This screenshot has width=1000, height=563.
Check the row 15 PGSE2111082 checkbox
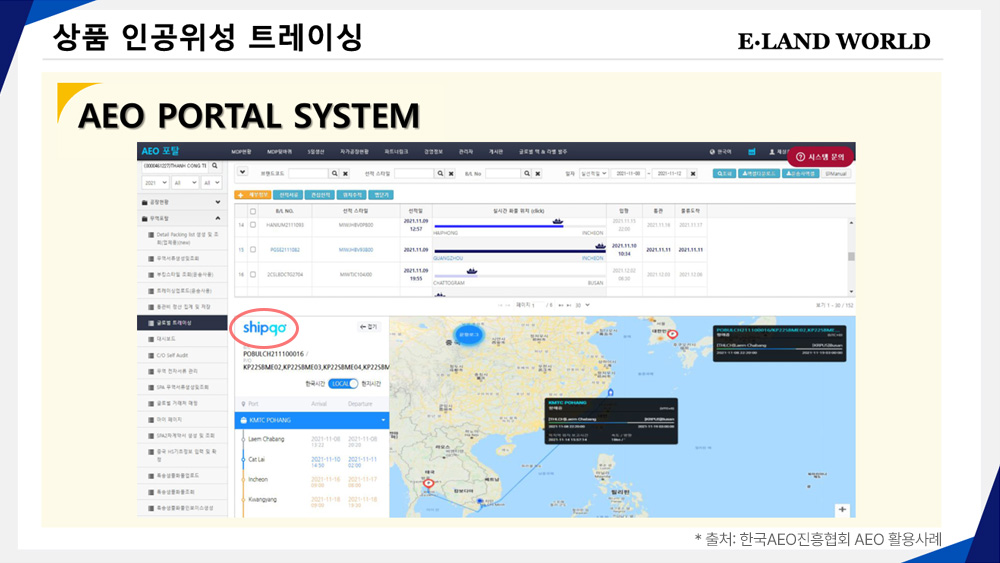pos(253,250)
